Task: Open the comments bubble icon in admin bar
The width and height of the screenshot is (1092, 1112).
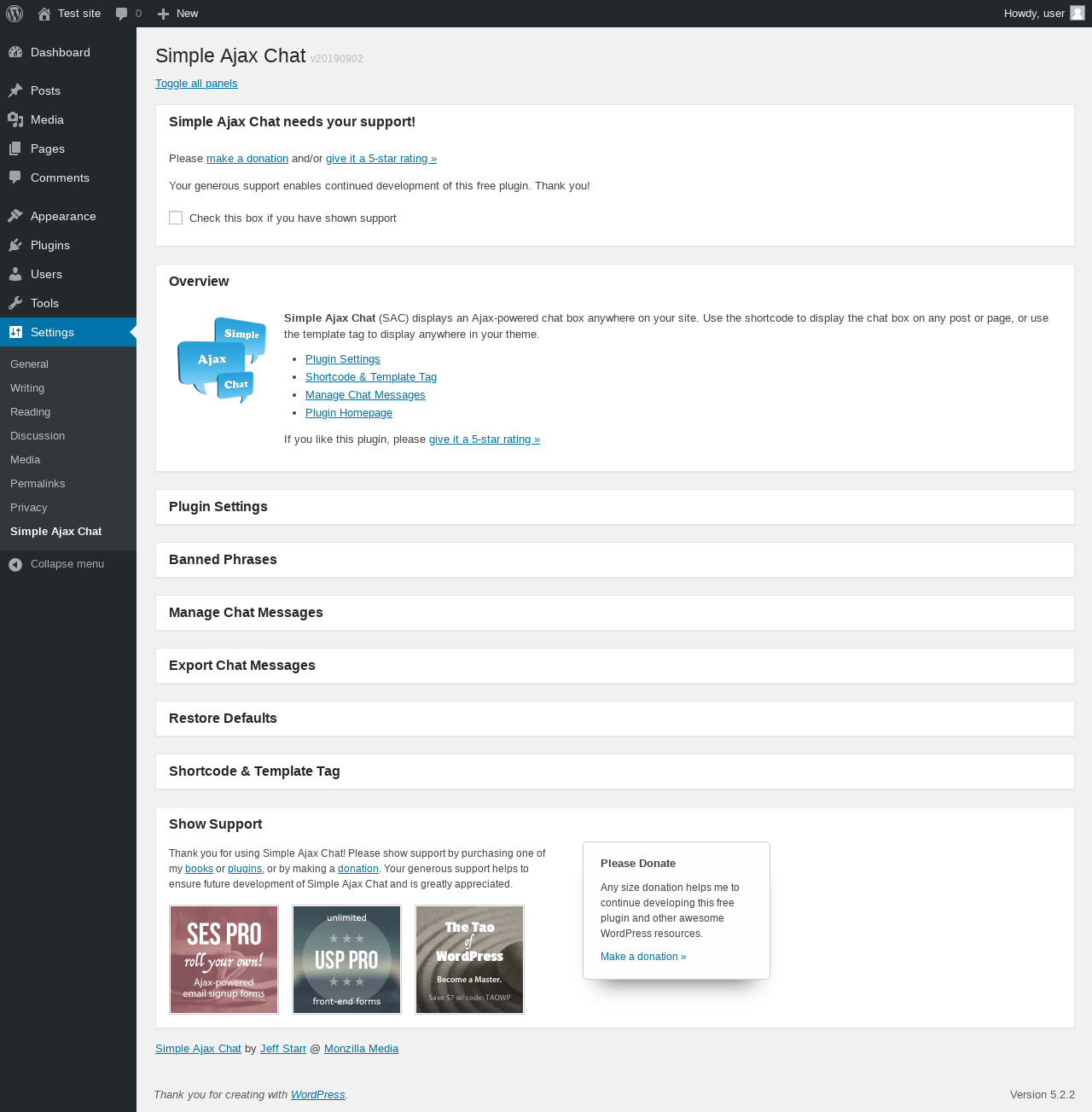Action: click(122, 14)
